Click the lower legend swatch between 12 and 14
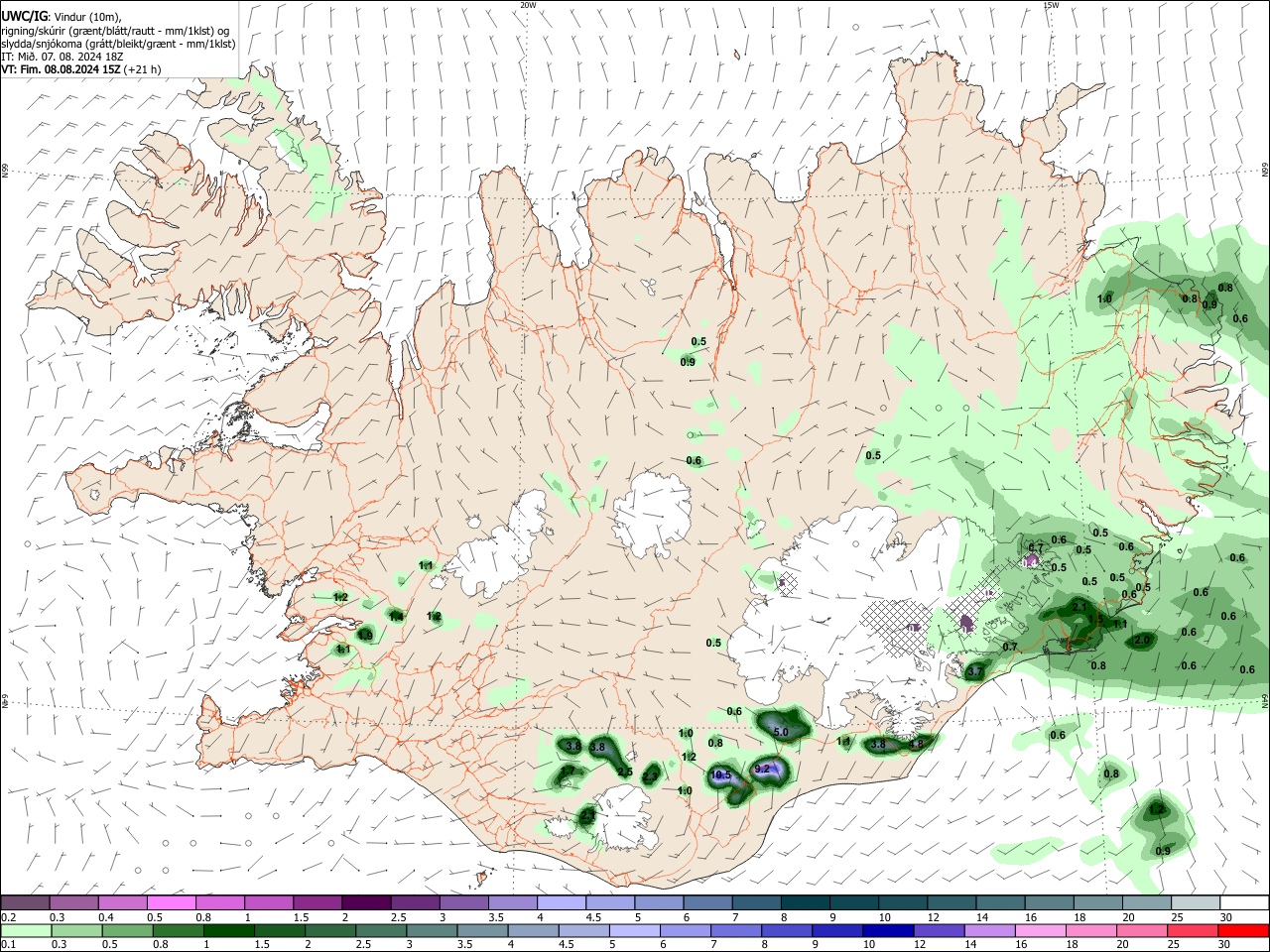Viewport: 1270px width, 952px height. click(x=939, y=930)
